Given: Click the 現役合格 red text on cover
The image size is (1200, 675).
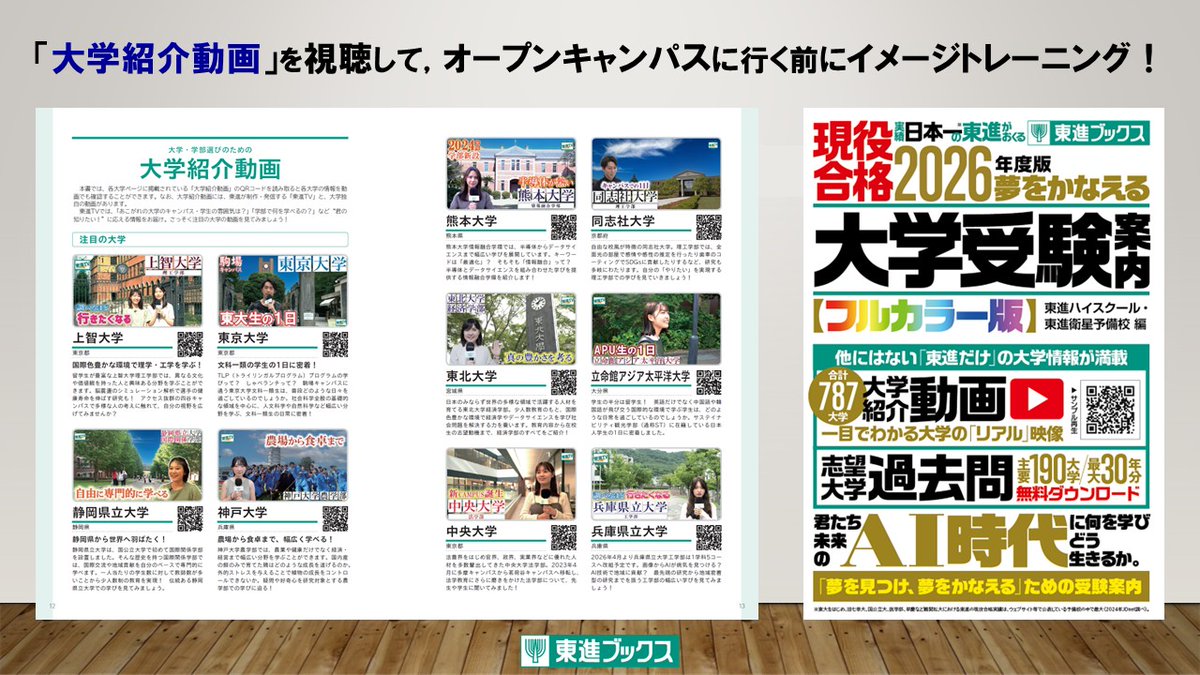Looking at the screenshot, I should (x=852, y=163).
